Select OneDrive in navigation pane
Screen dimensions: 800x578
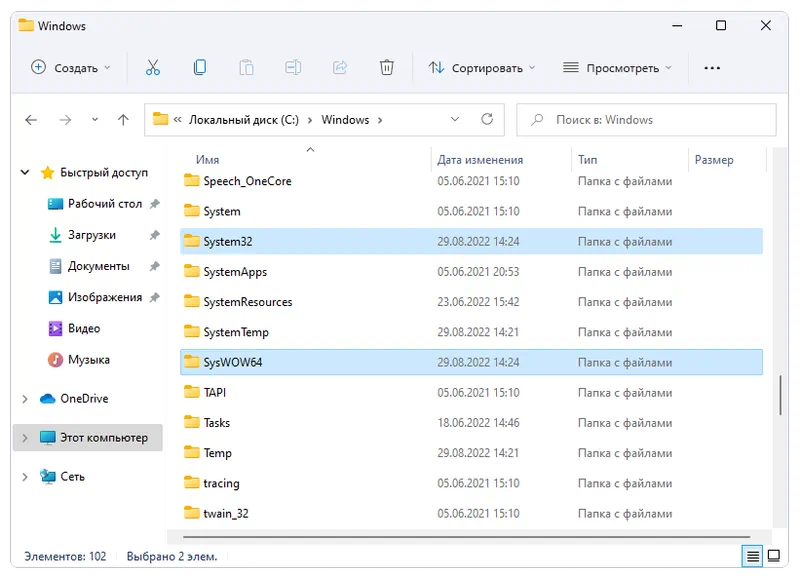84,398
